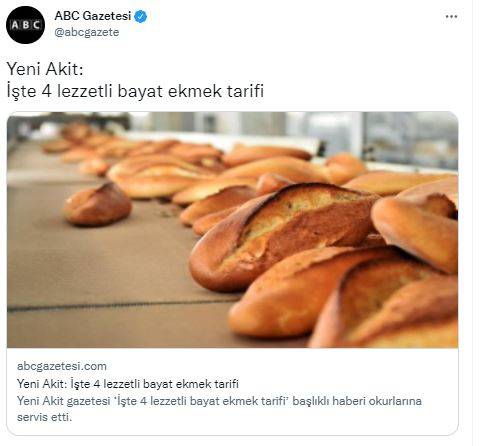This screenshot has height=446, width=482.
Task: Click the blue verified badge
Action: [141, 16]
